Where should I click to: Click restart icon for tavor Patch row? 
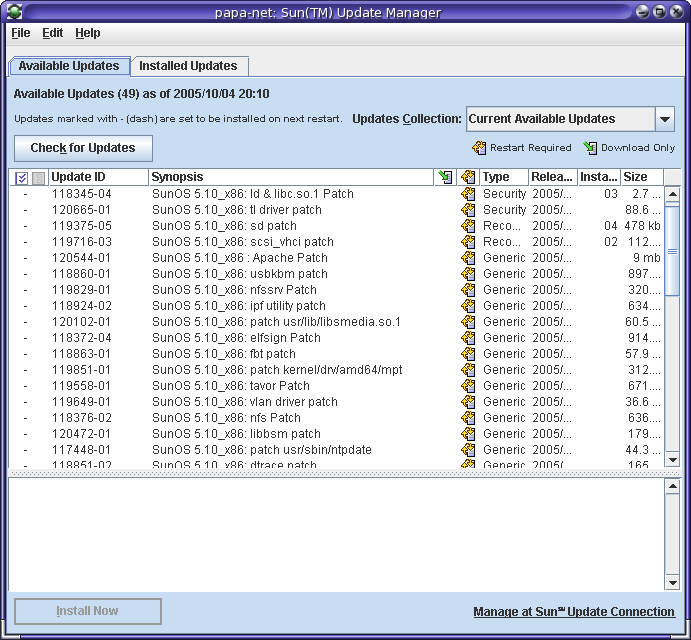pos(468,386)
